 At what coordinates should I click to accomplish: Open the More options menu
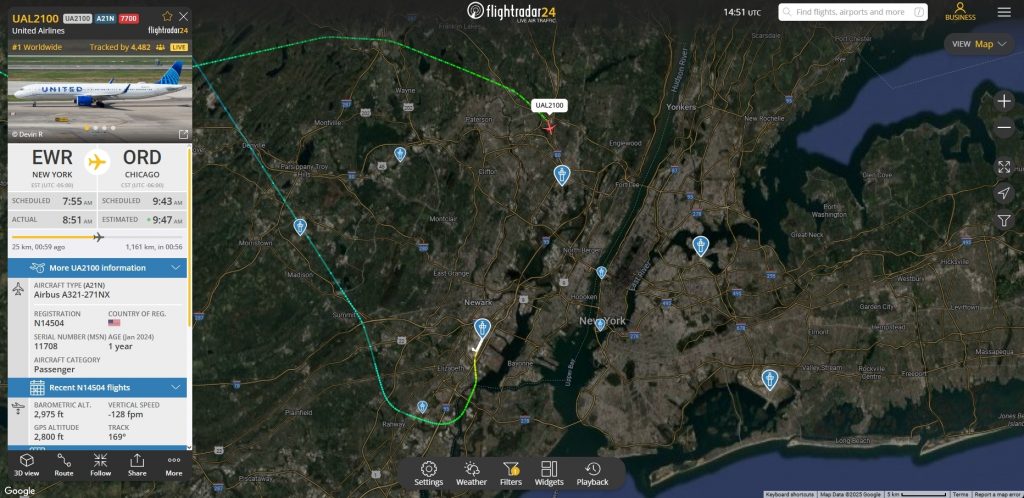pyautogui.click(x=174, y=465)
